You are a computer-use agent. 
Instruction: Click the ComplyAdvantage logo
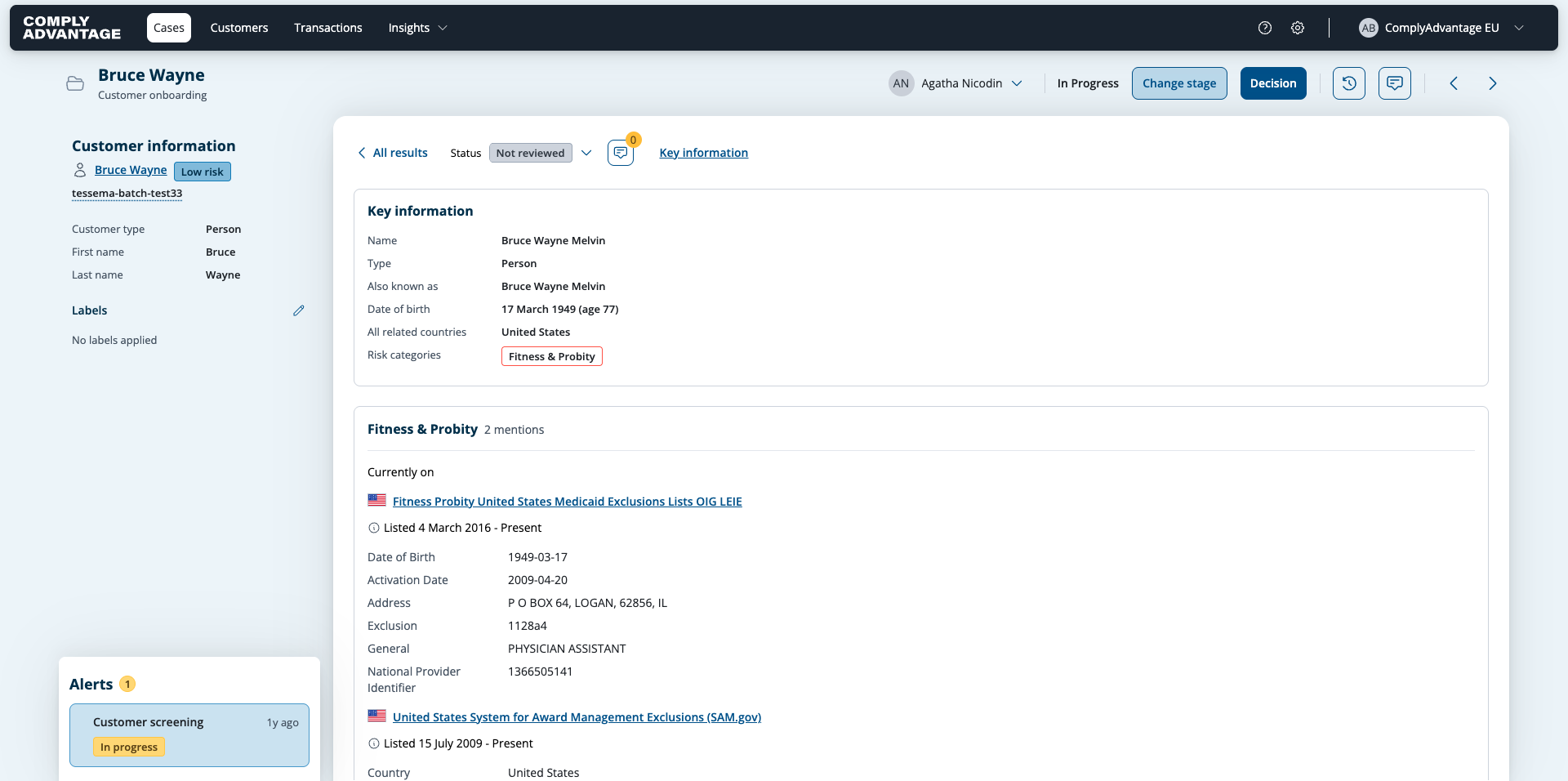pyautogui.click(x=72, y=28)
